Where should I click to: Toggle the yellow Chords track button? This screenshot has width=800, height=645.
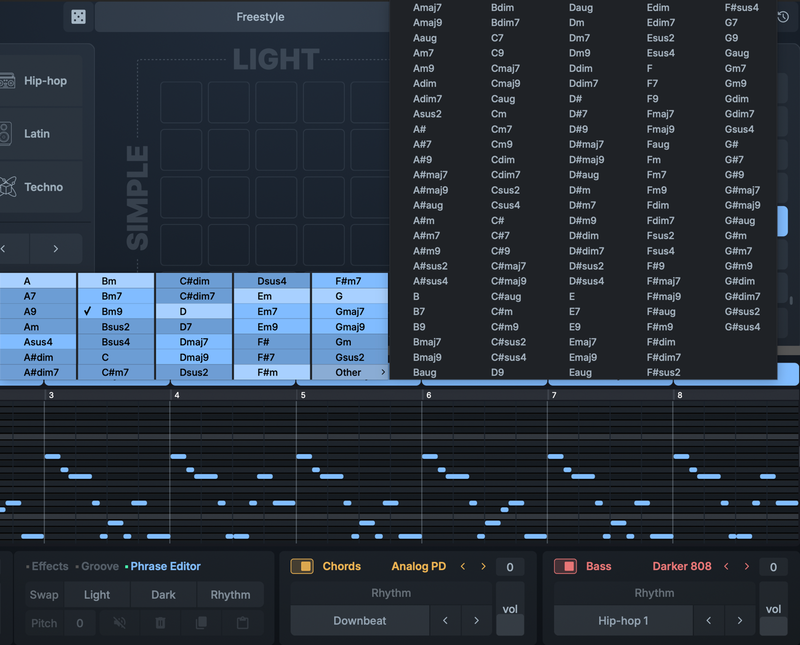(x=301, y=566)
